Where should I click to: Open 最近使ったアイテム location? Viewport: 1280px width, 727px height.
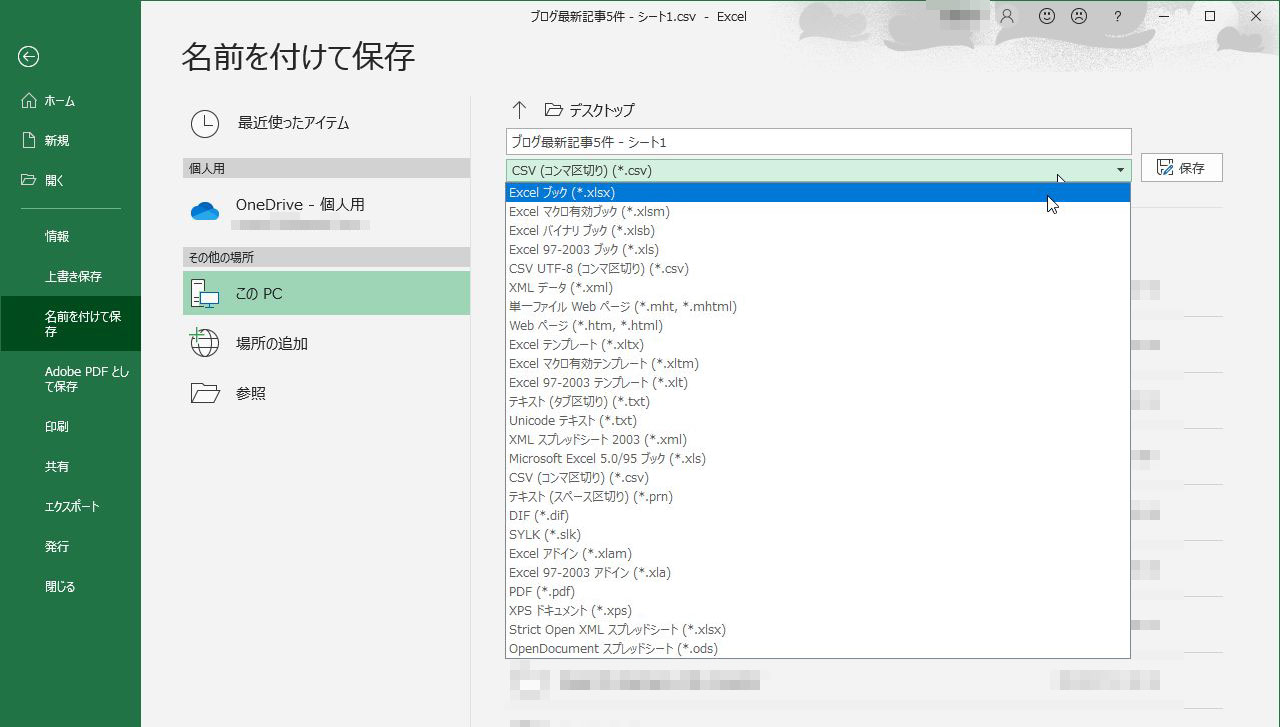(326, 123)
